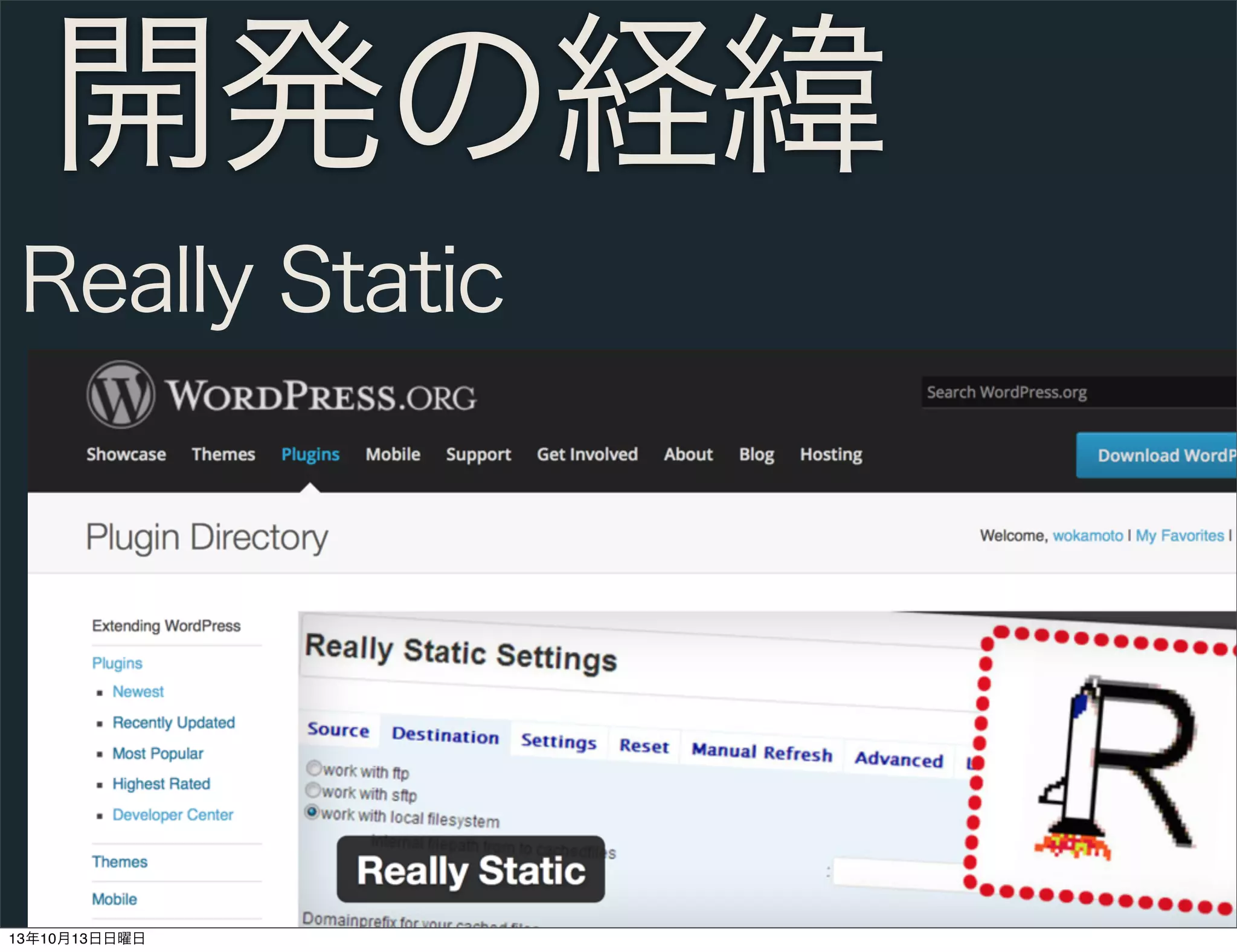Open the Get Involved menu item
1237x952 pixels.
click(x=587, y=454)
